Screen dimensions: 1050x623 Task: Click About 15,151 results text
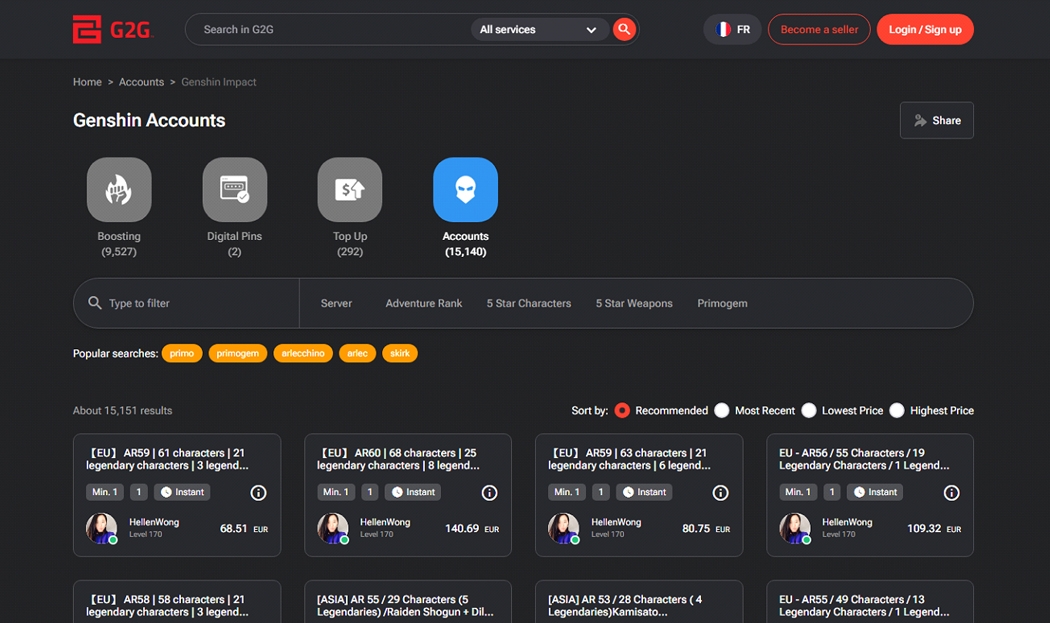[x=123, y=411]
